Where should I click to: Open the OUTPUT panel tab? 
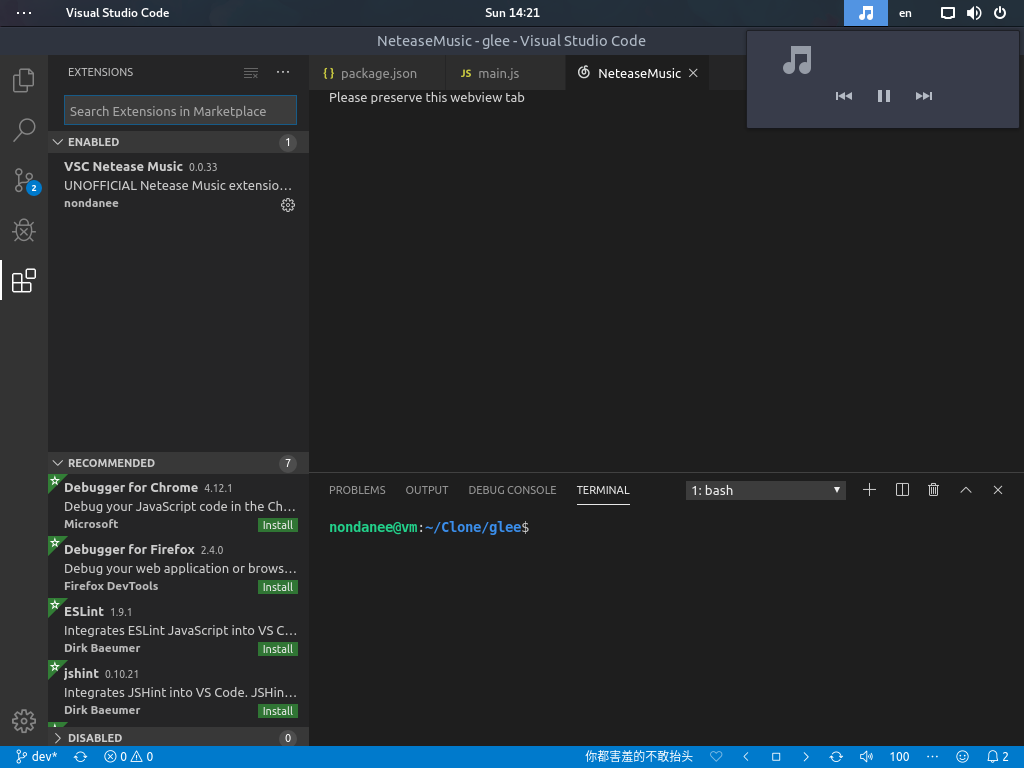pos(426,490)
